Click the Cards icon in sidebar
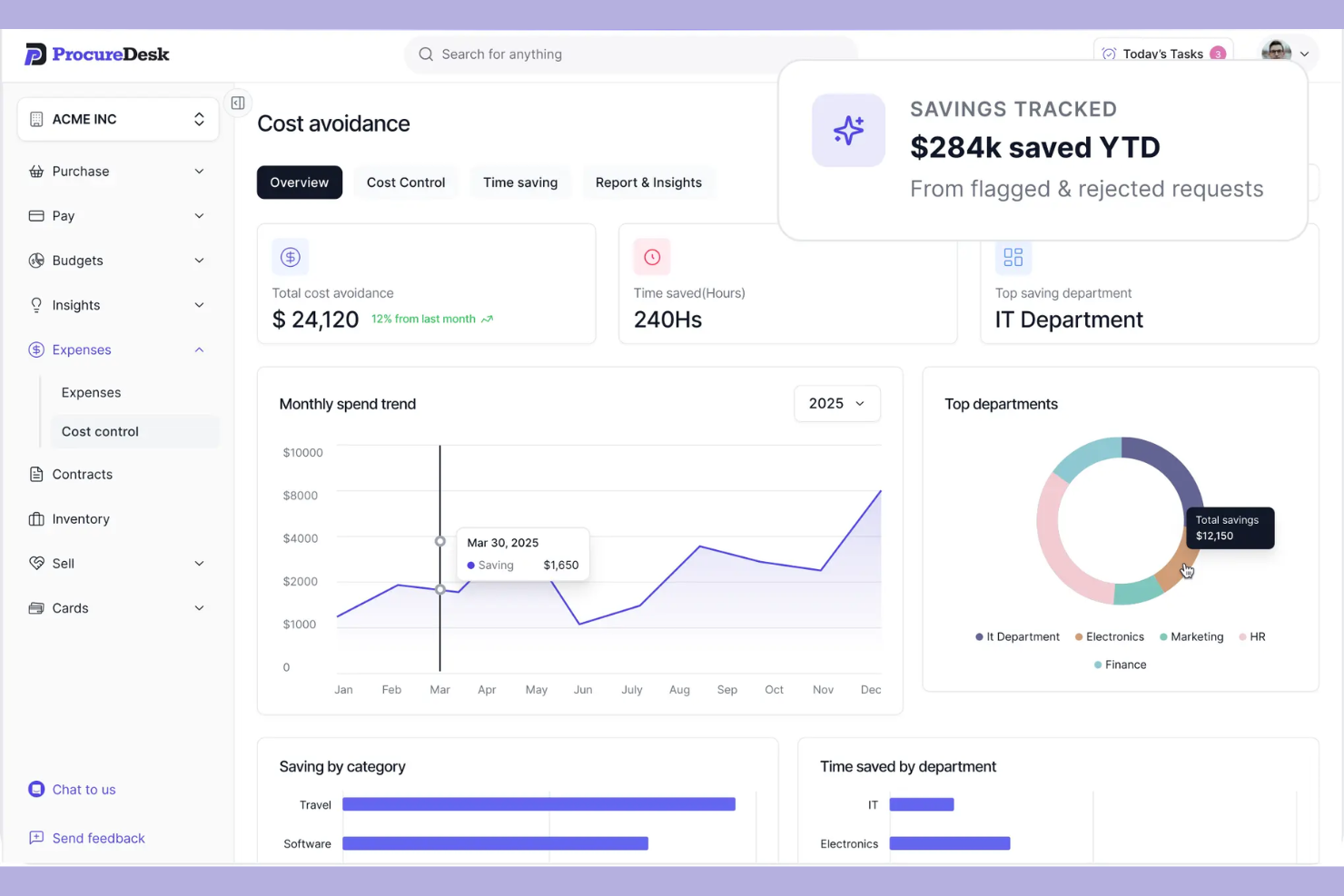The height and width of the screenshot is (896, 1344). pyautogui.click(x=36, y=608)
